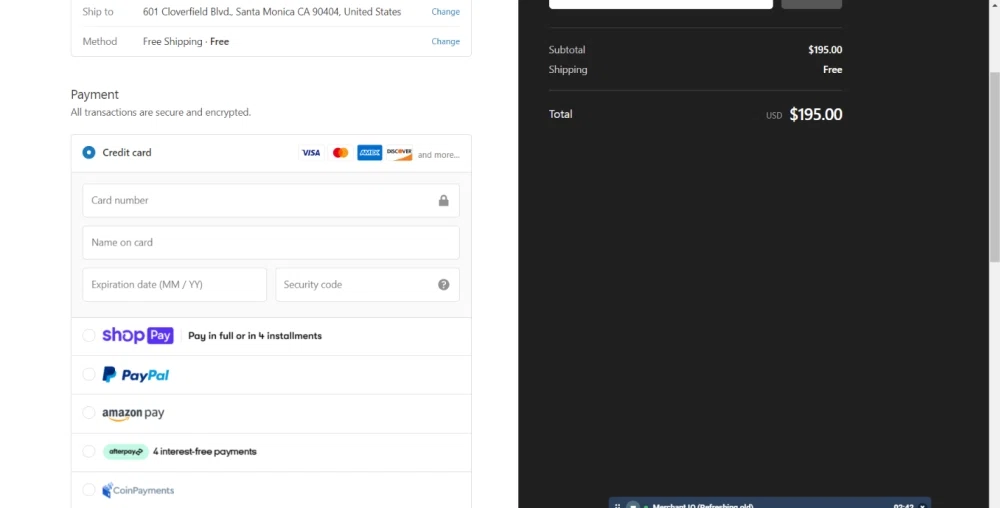Click the Expiration date field
This screenshot has height=508, width=1000.
(174, 285)
